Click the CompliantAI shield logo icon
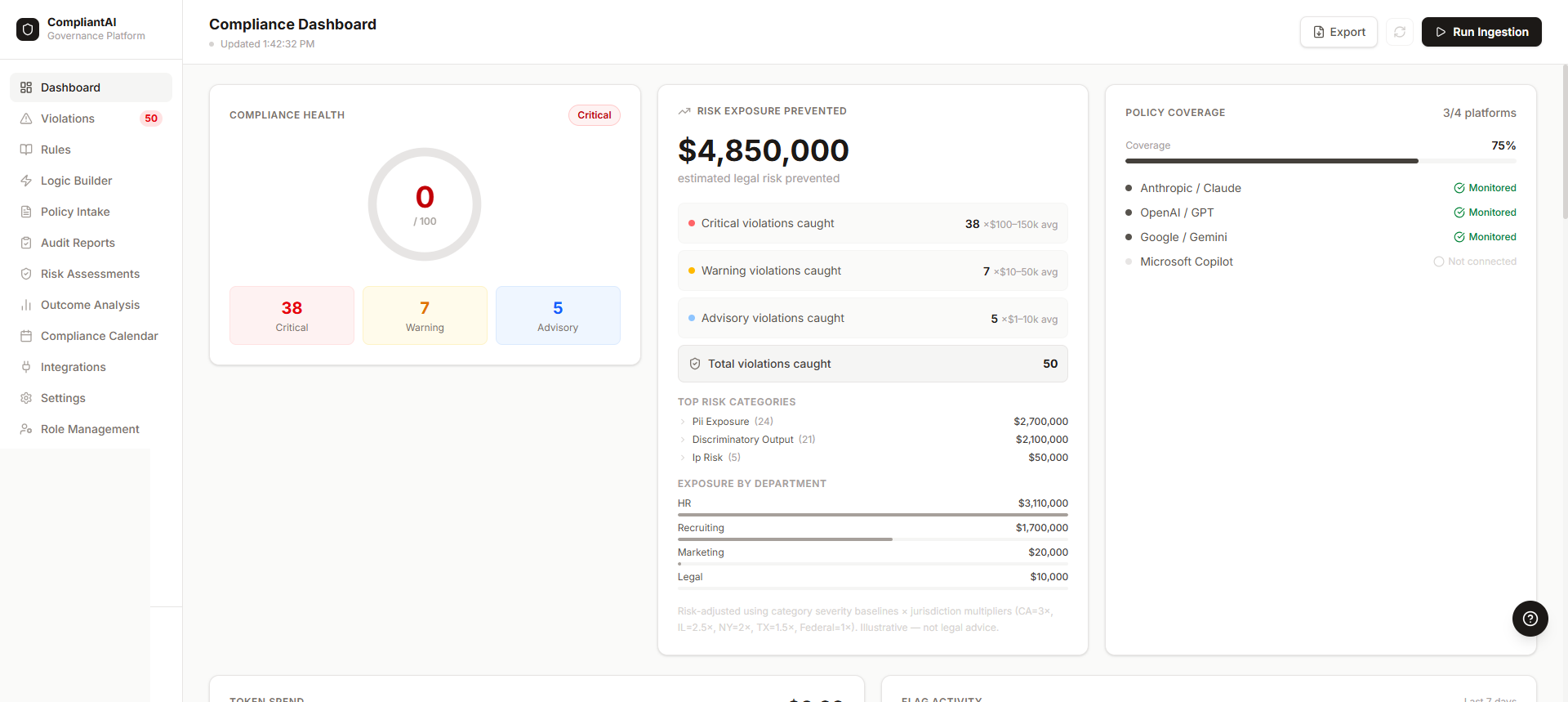 pos(28,29)
